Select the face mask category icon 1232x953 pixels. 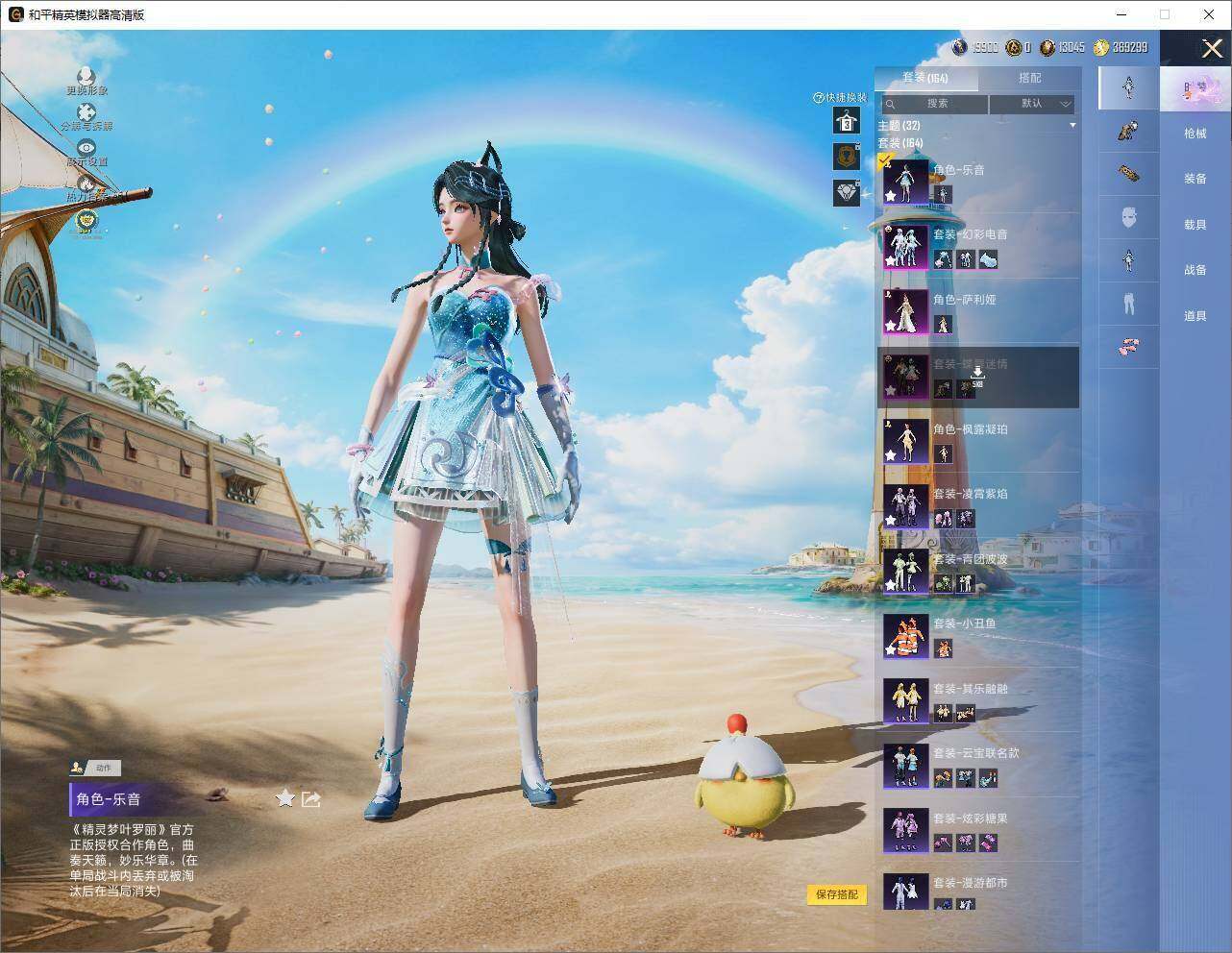click(x=1129, y=216)
